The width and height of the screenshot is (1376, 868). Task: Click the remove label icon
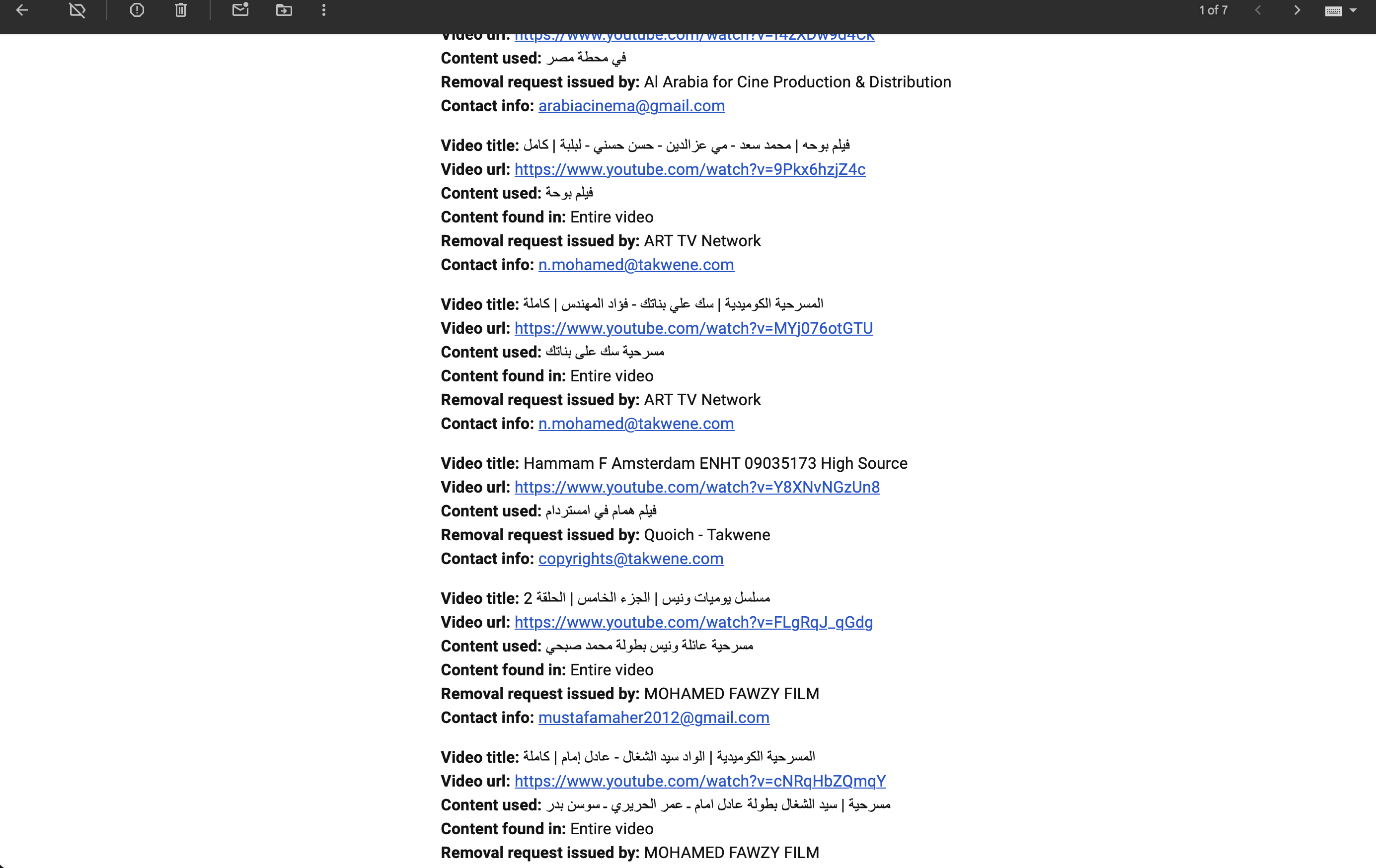point(77,10)
